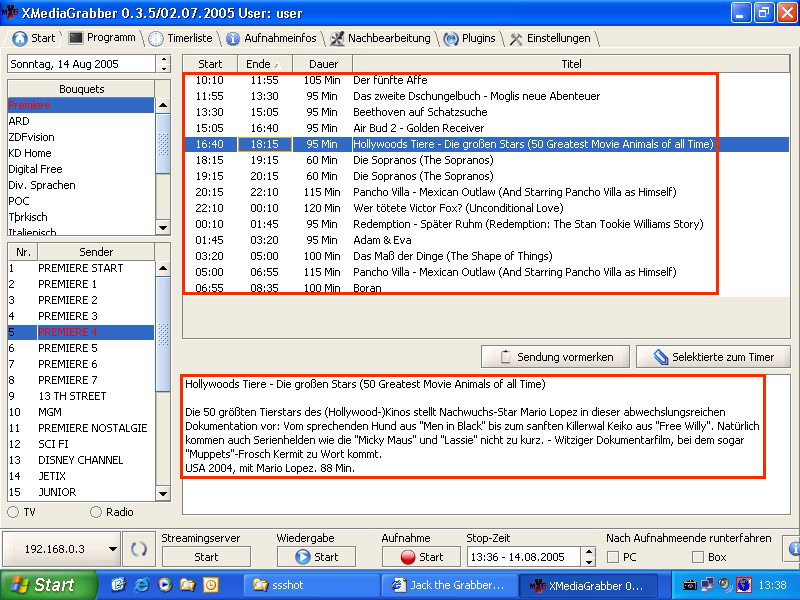Click the Sonntag, 14 Aug 2005 date field
800x600 pixels.
[81, 64]
